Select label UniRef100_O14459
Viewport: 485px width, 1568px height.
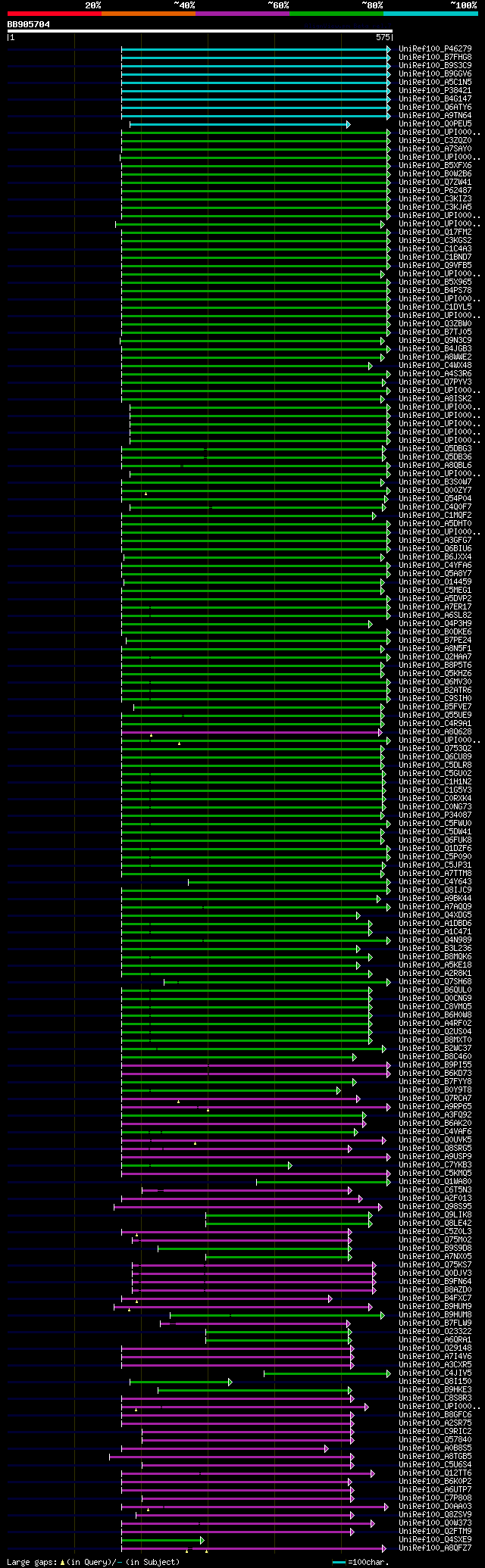coord(435,582)
